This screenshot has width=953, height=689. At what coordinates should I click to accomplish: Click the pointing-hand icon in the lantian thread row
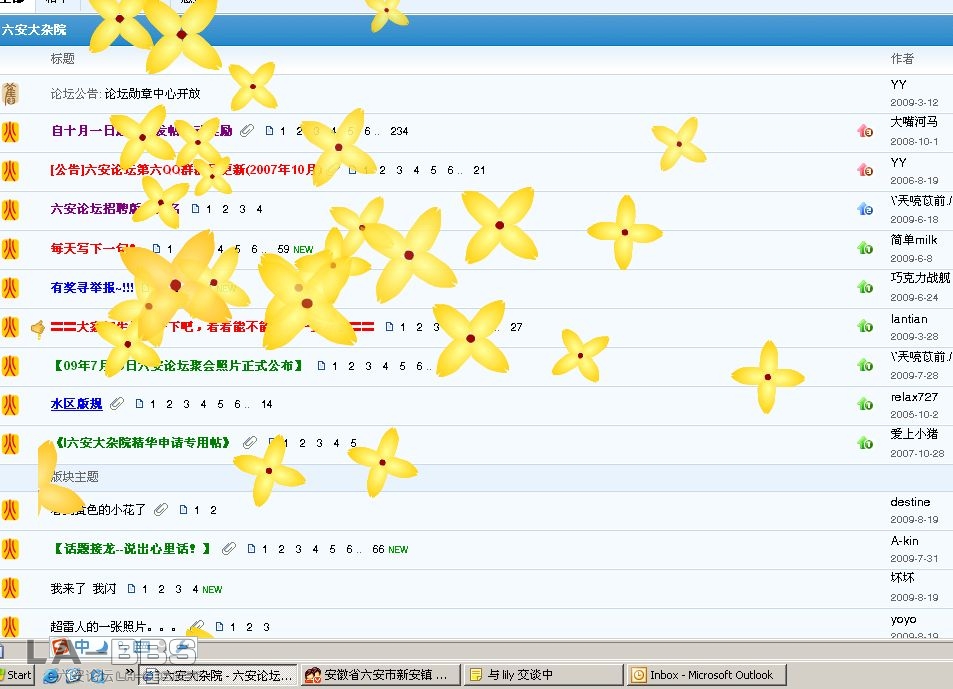[38, 327]
